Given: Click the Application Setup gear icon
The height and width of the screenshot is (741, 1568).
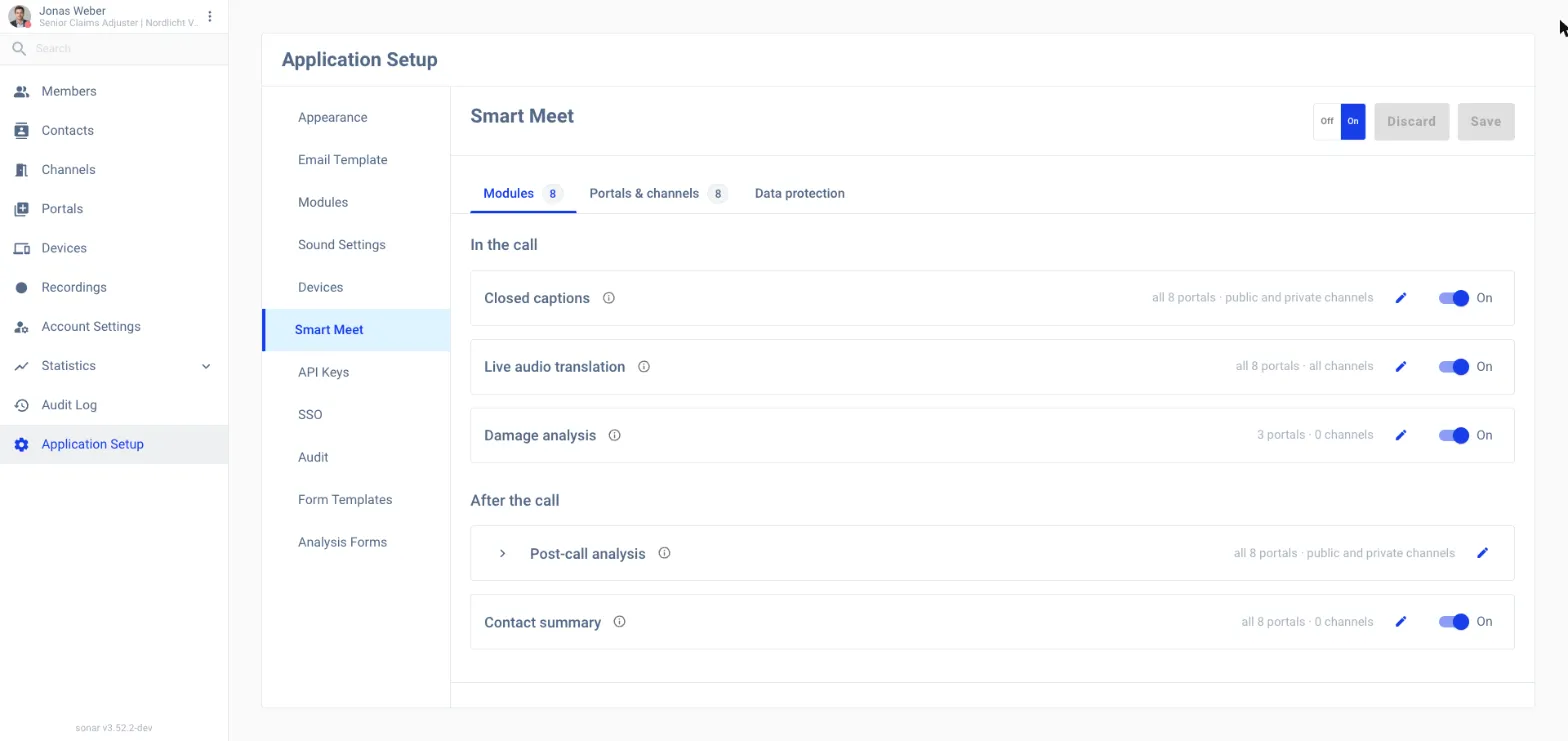Looking at the screenshot, I should pos(21,445).
